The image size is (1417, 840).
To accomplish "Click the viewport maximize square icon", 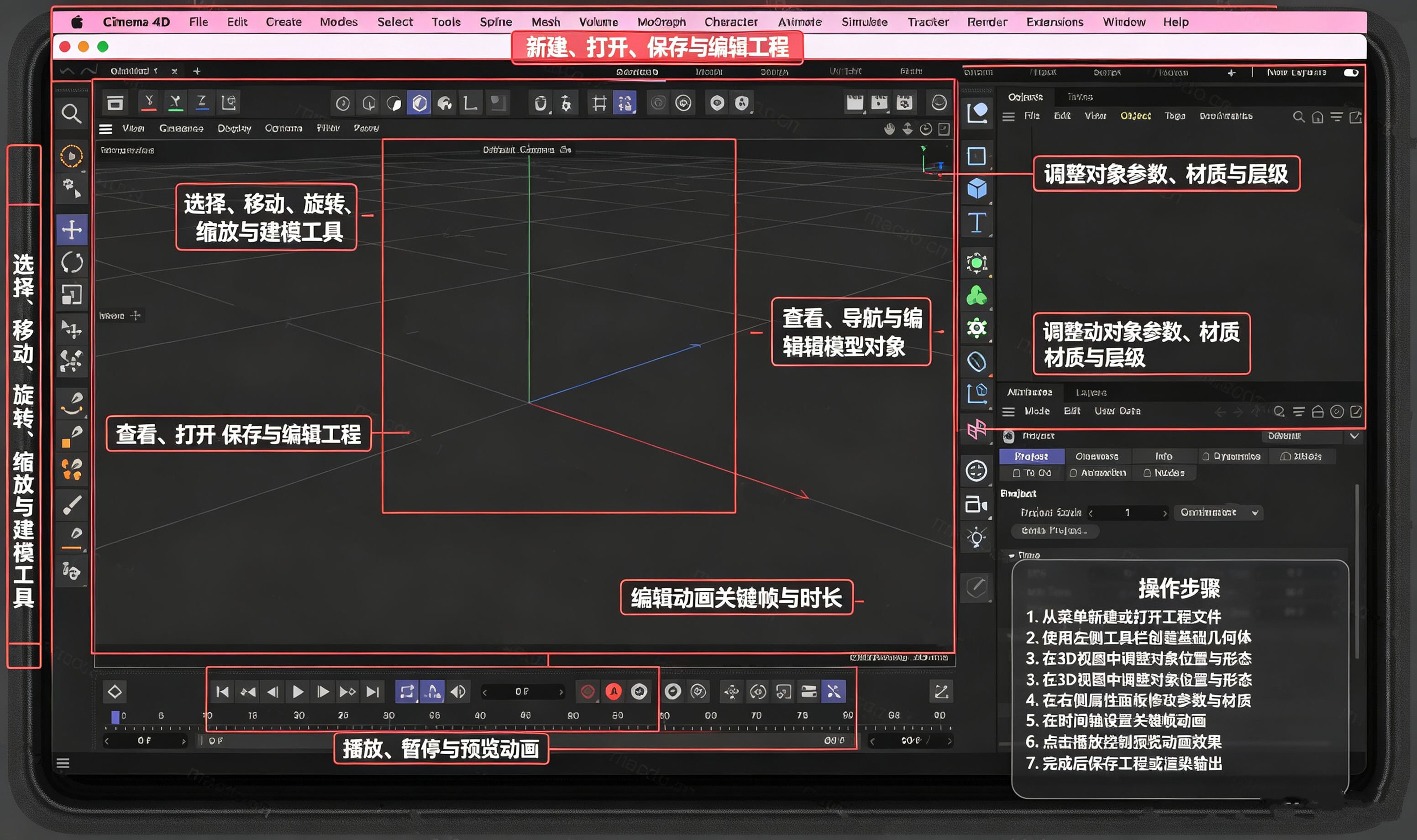I will tap(944, 129).
